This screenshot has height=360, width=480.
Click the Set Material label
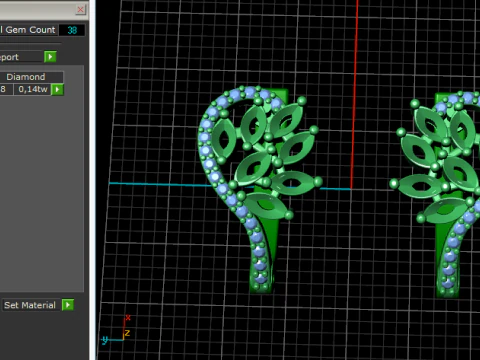coord(30,305)
